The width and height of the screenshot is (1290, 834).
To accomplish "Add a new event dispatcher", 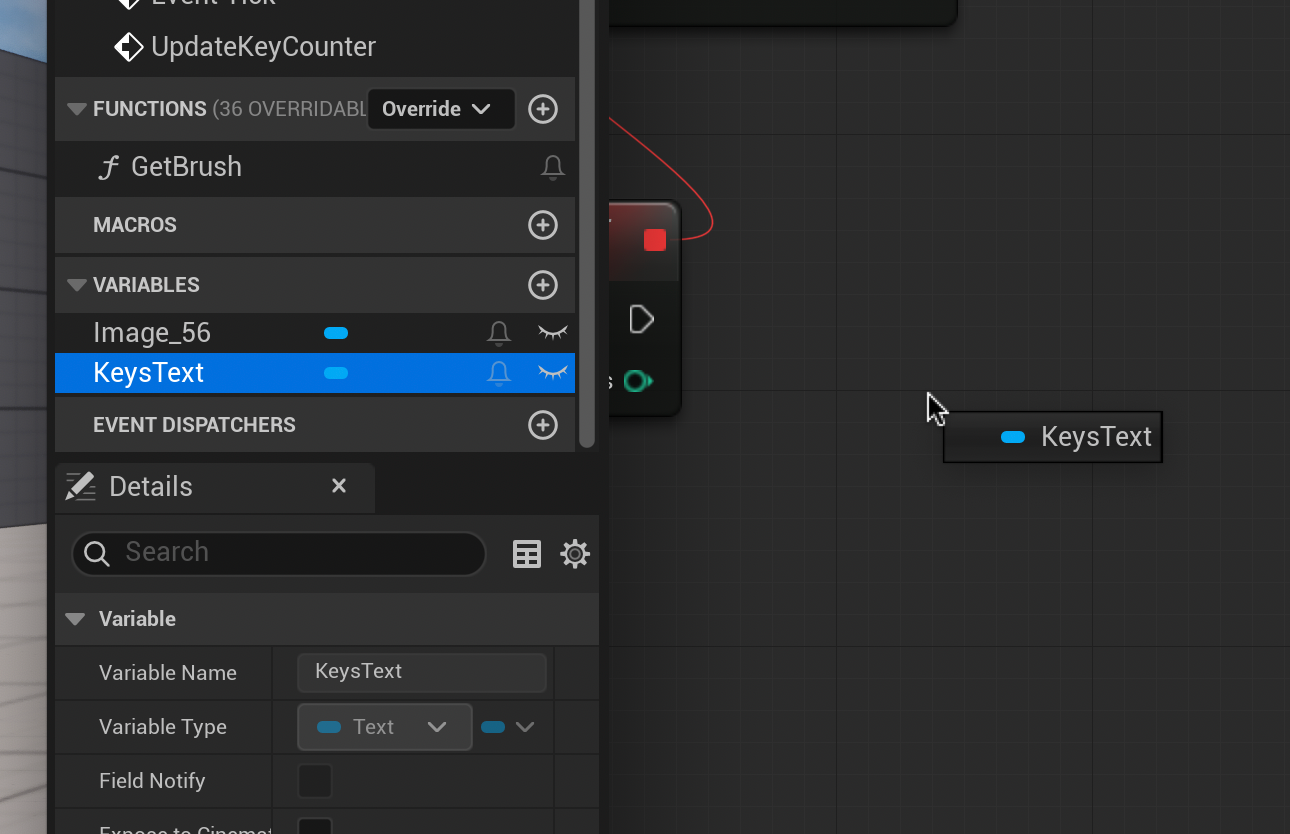I will coord(542,425).
